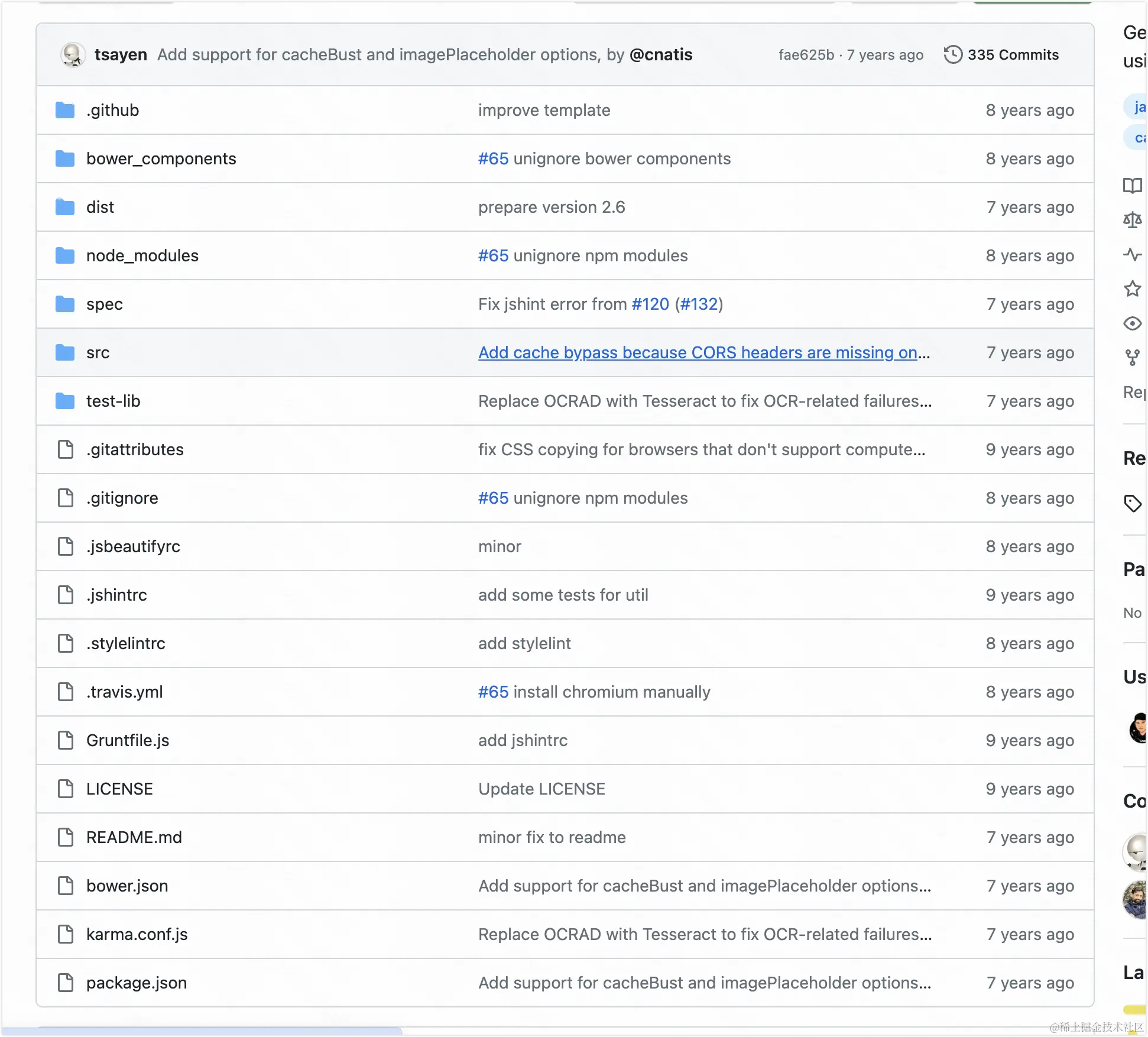Image resolution: width=1148 pixels, height=1037 pixels.
Task: Click the license scale icon
Action: click(x=1132, y=220)
